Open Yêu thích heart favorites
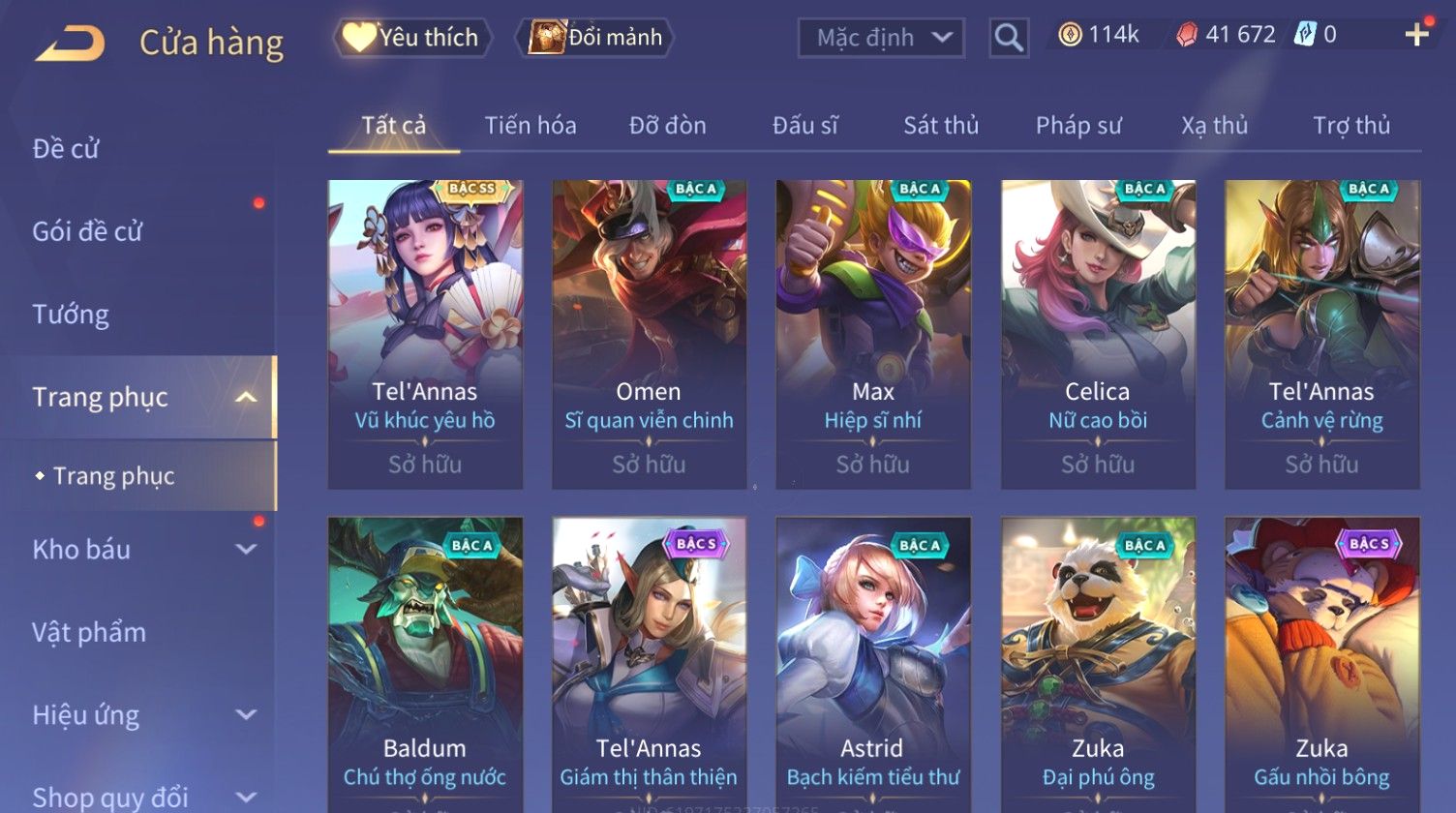 coord(412,38)
